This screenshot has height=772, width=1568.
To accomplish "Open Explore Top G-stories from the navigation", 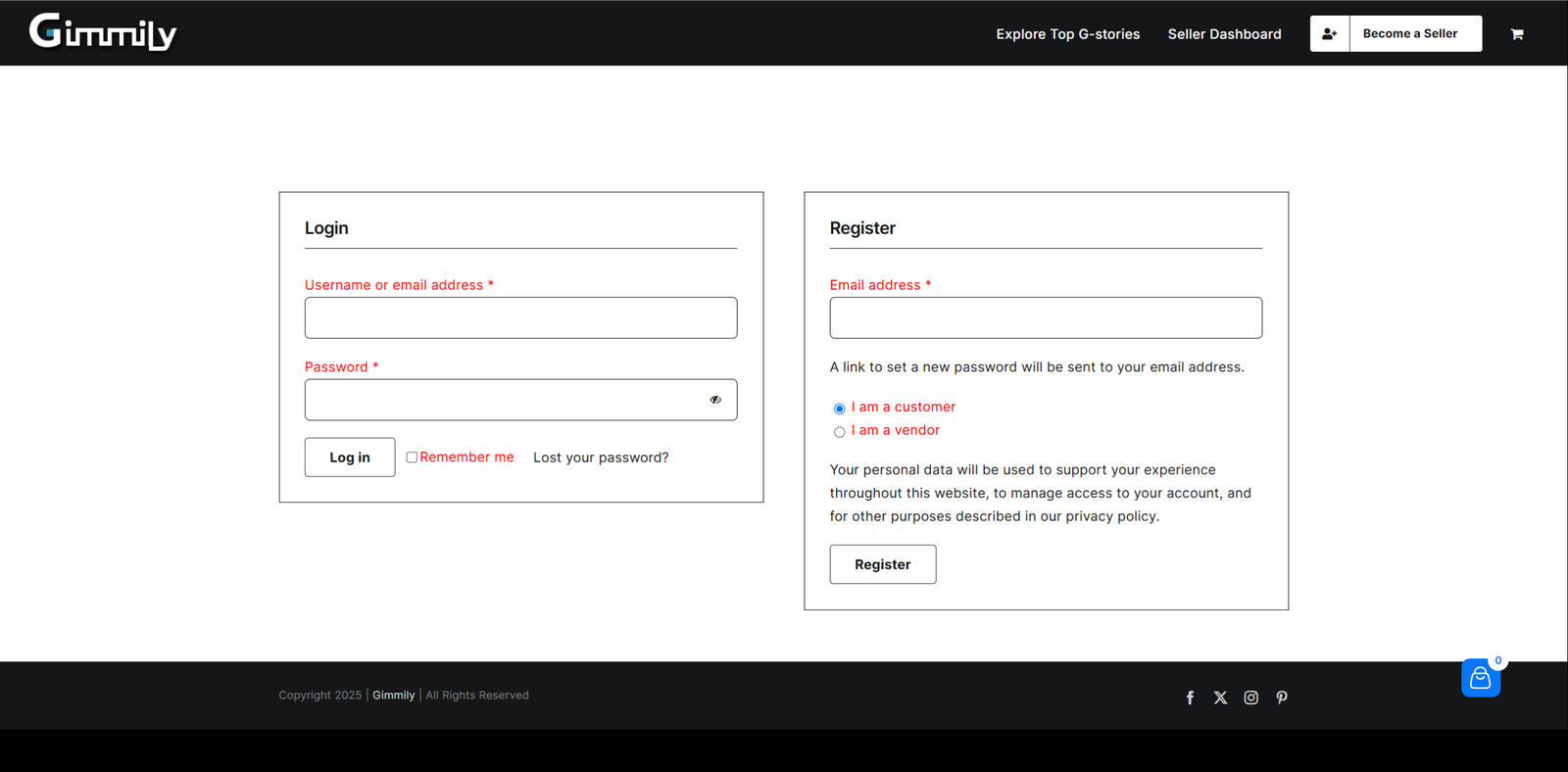I will coord(1068,34).
